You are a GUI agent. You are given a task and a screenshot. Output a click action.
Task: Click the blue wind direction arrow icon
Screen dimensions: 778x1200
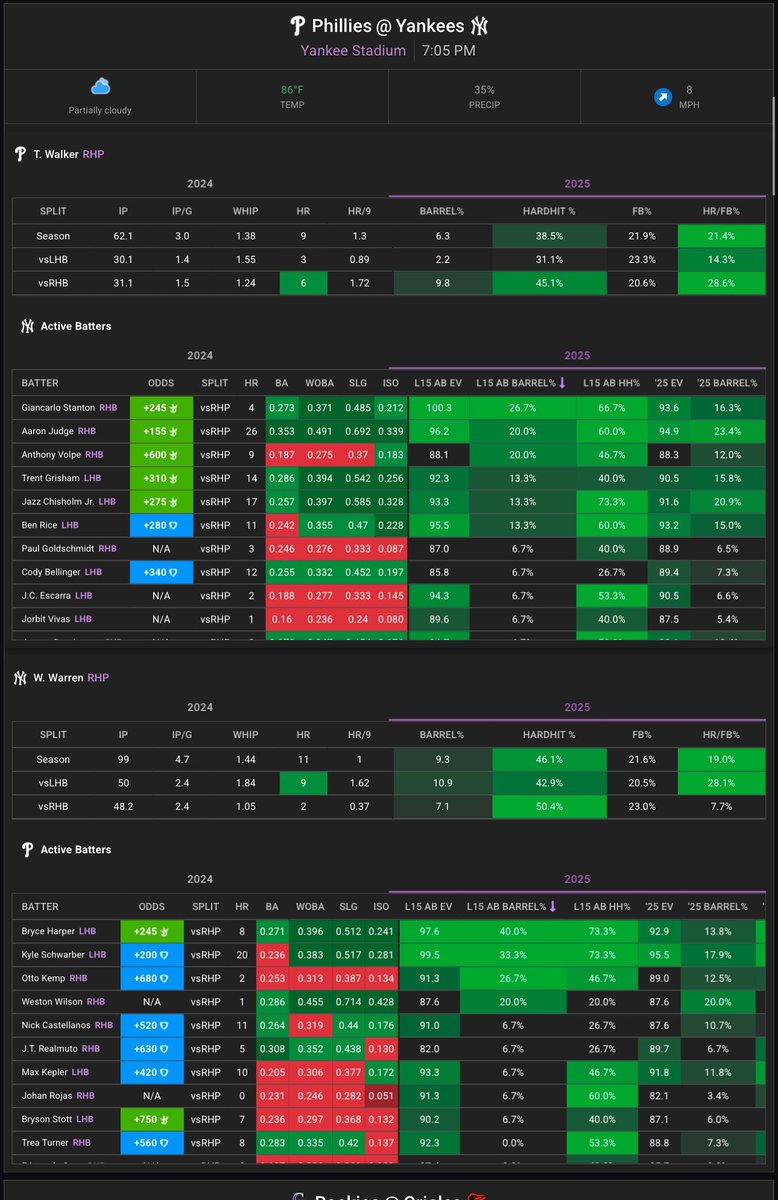[661, 97]
